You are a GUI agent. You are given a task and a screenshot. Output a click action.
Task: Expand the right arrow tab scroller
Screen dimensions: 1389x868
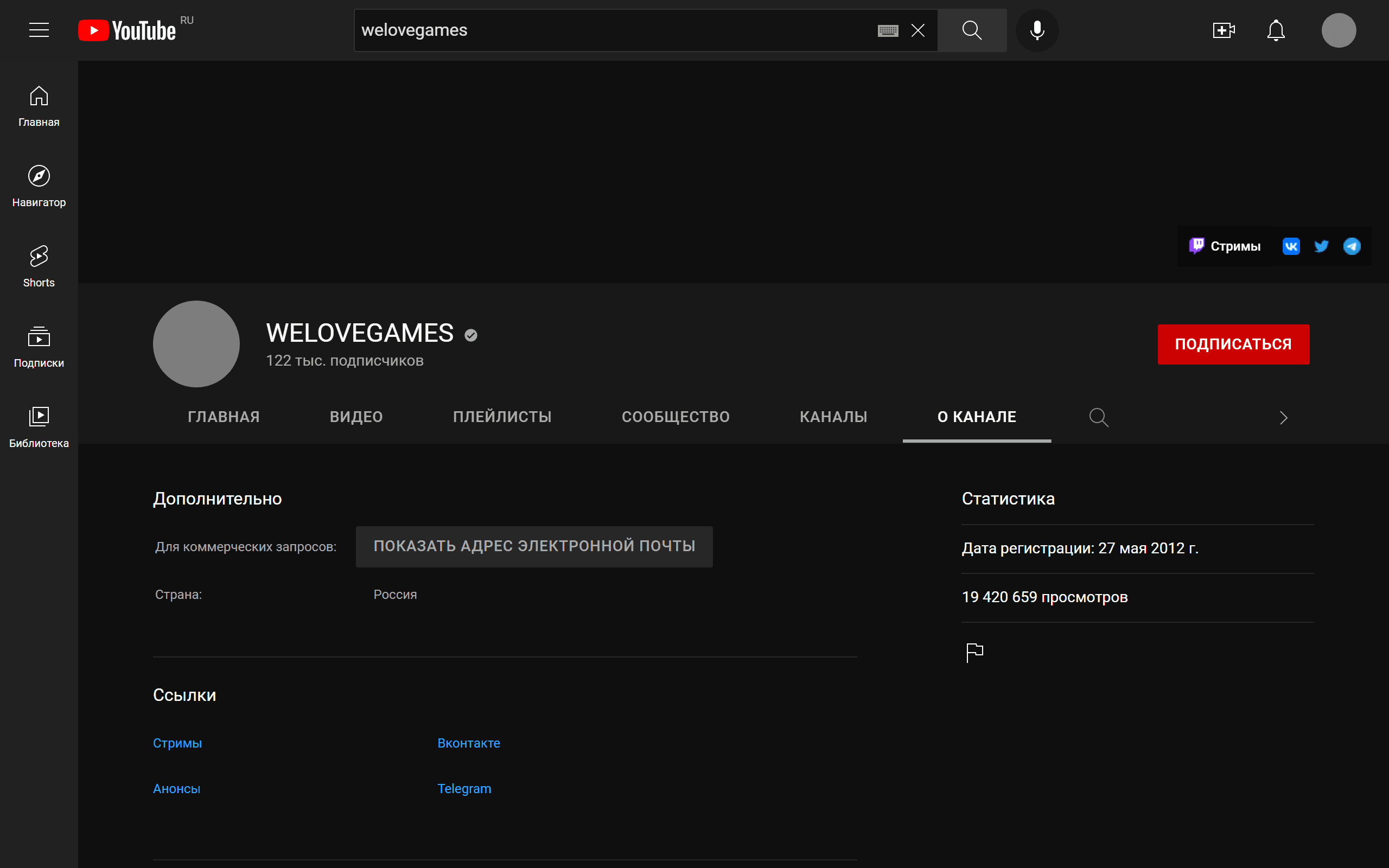[x=1284, y=418]
